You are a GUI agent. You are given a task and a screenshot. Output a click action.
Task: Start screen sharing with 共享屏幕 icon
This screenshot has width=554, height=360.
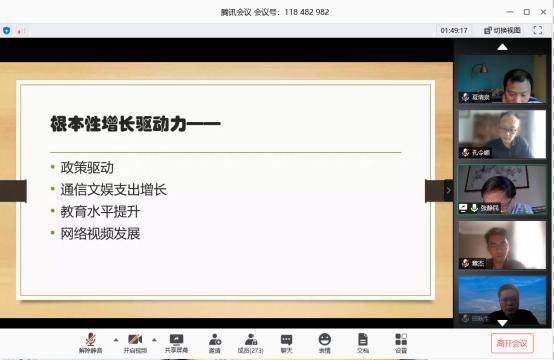176,343
